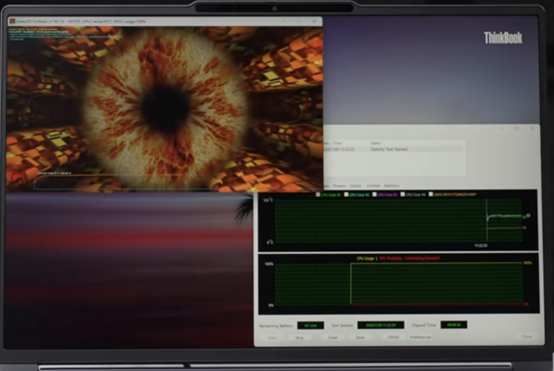Toggle the CPU Core #4 graph checkbox

pos(402,195)
